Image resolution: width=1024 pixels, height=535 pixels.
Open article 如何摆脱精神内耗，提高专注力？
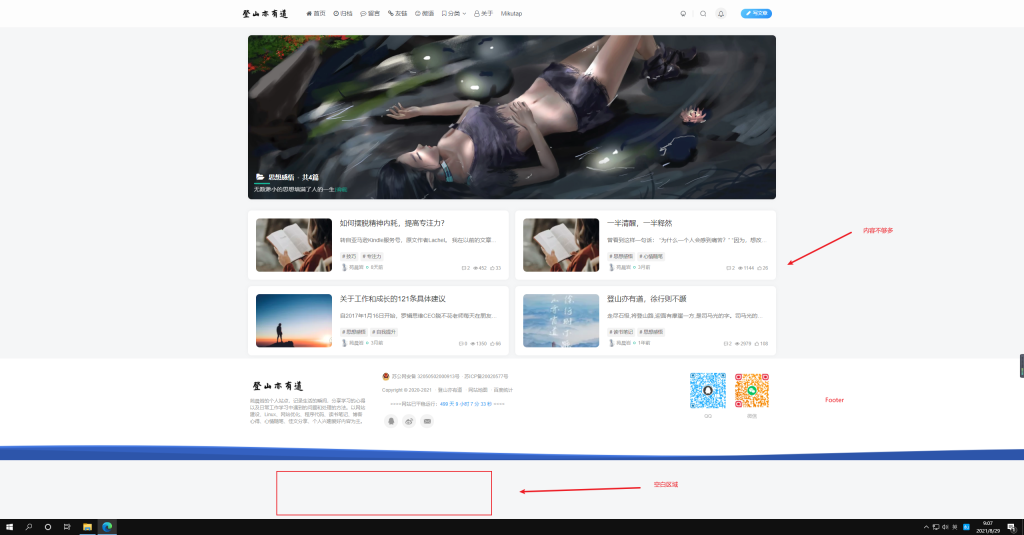tap(392, 223)
